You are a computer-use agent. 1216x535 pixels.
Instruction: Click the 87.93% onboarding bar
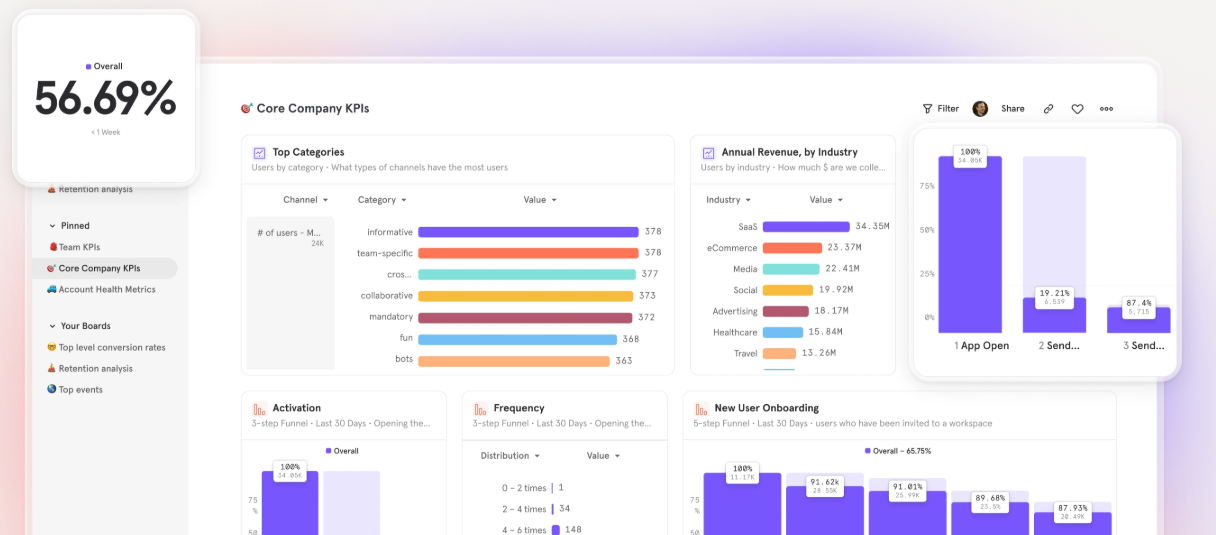click(x=1072, y=524)
